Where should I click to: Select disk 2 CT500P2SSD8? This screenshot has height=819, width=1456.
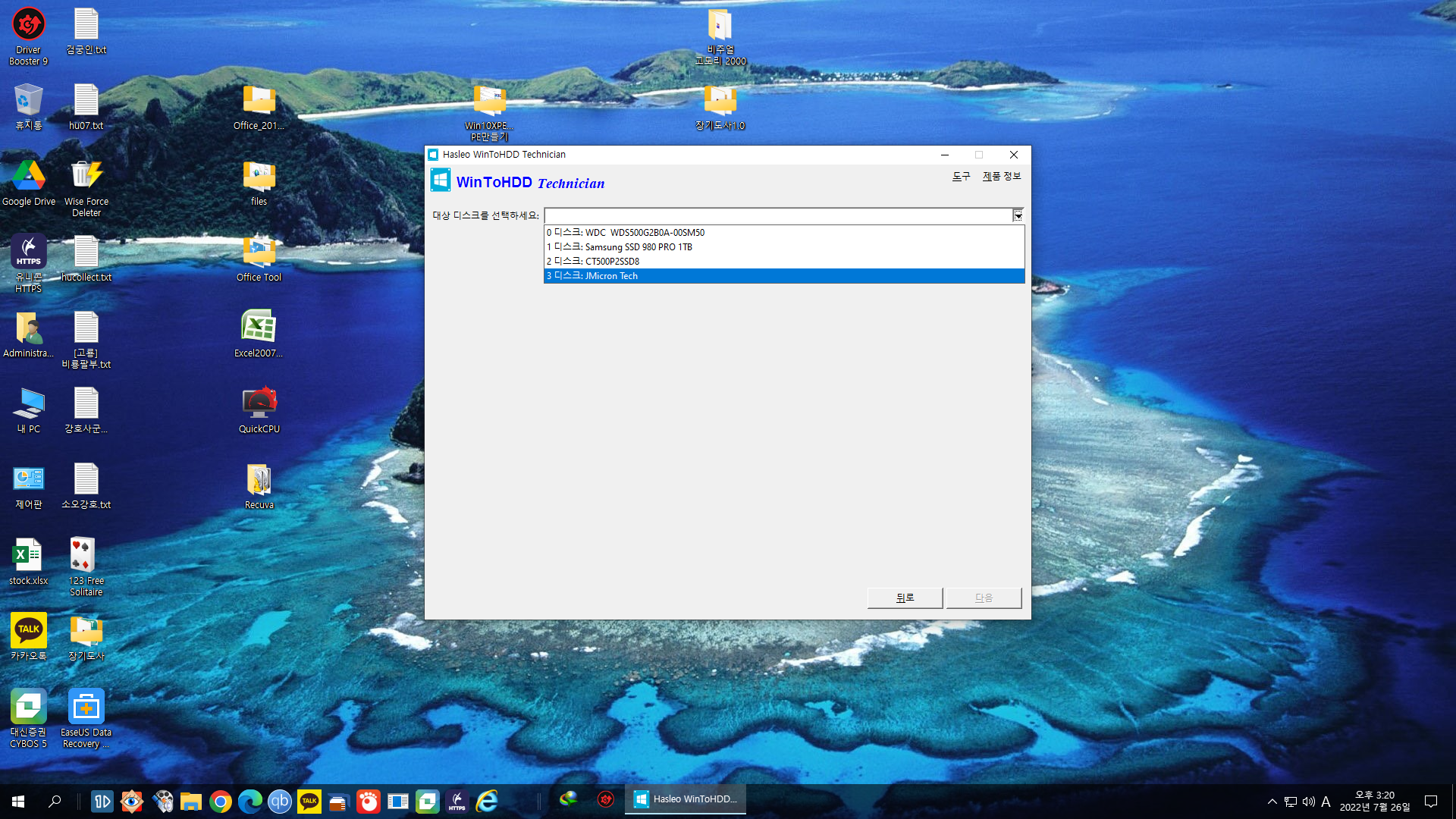click(x=784, y=262)
